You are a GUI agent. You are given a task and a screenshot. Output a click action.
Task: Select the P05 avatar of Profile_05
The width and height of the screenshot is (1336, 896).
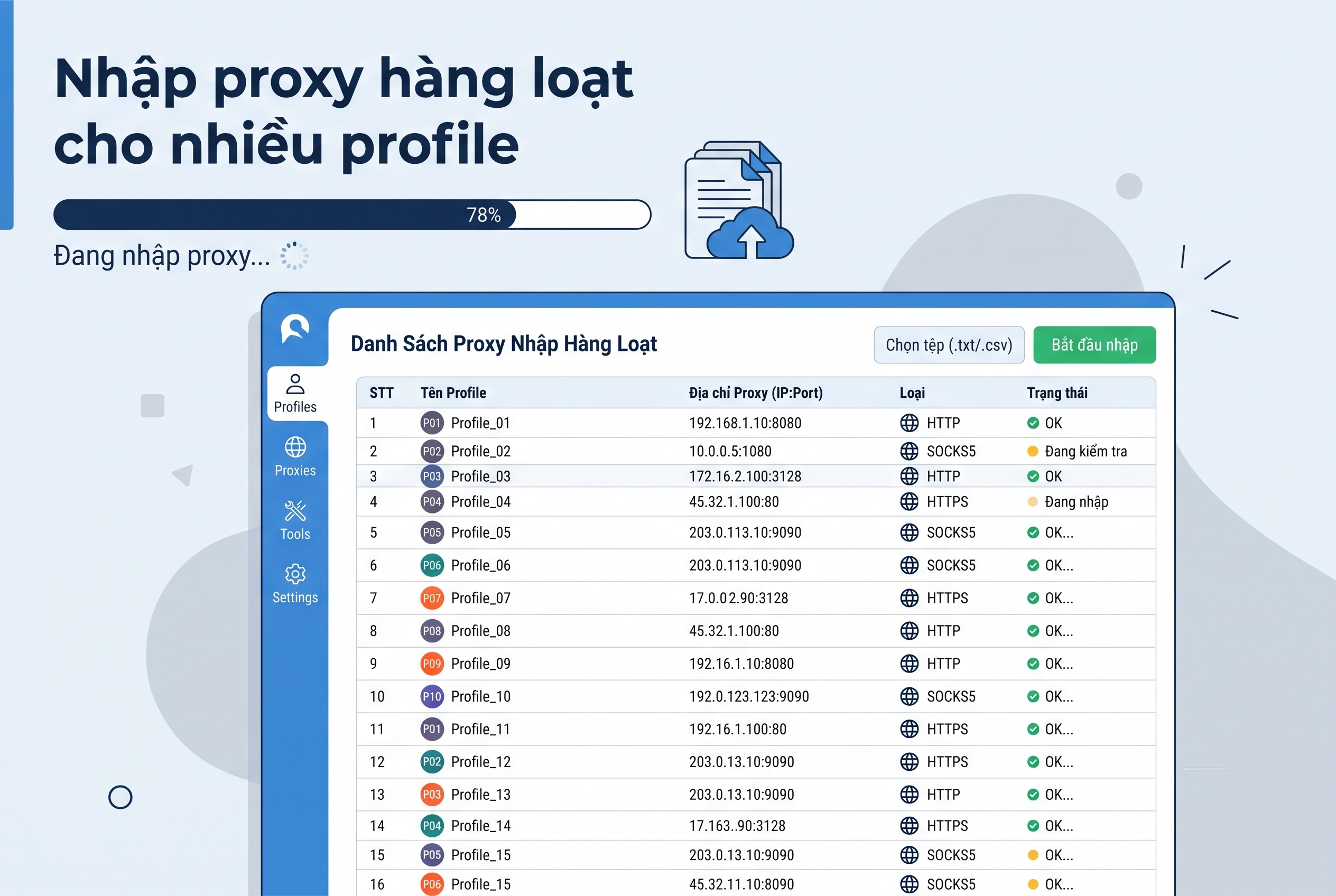click(x=432, y=533)
